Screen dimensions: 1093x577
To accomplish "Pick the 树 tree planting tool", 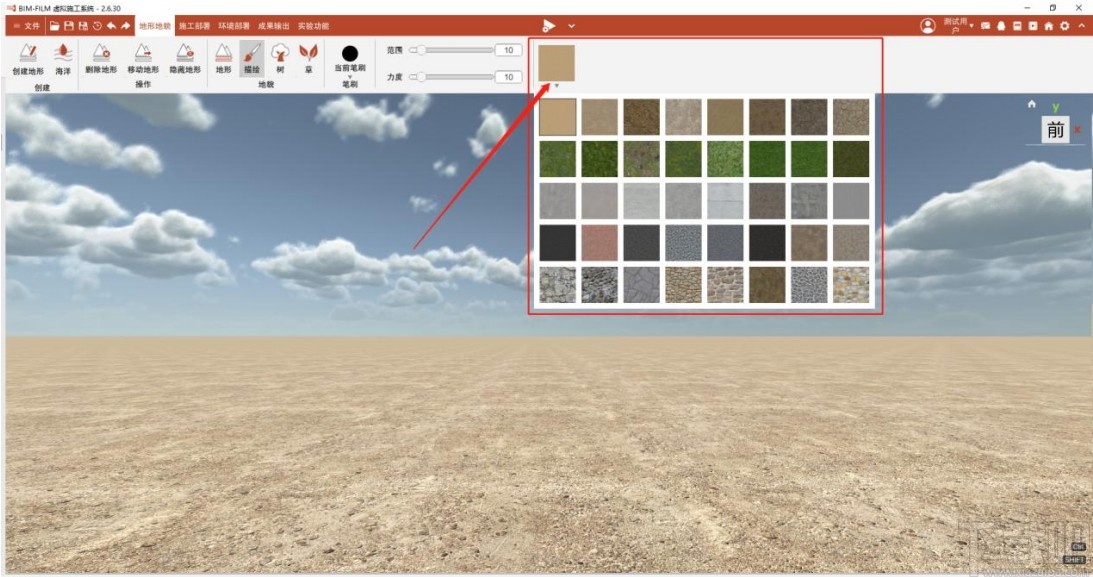I will 280,59.
